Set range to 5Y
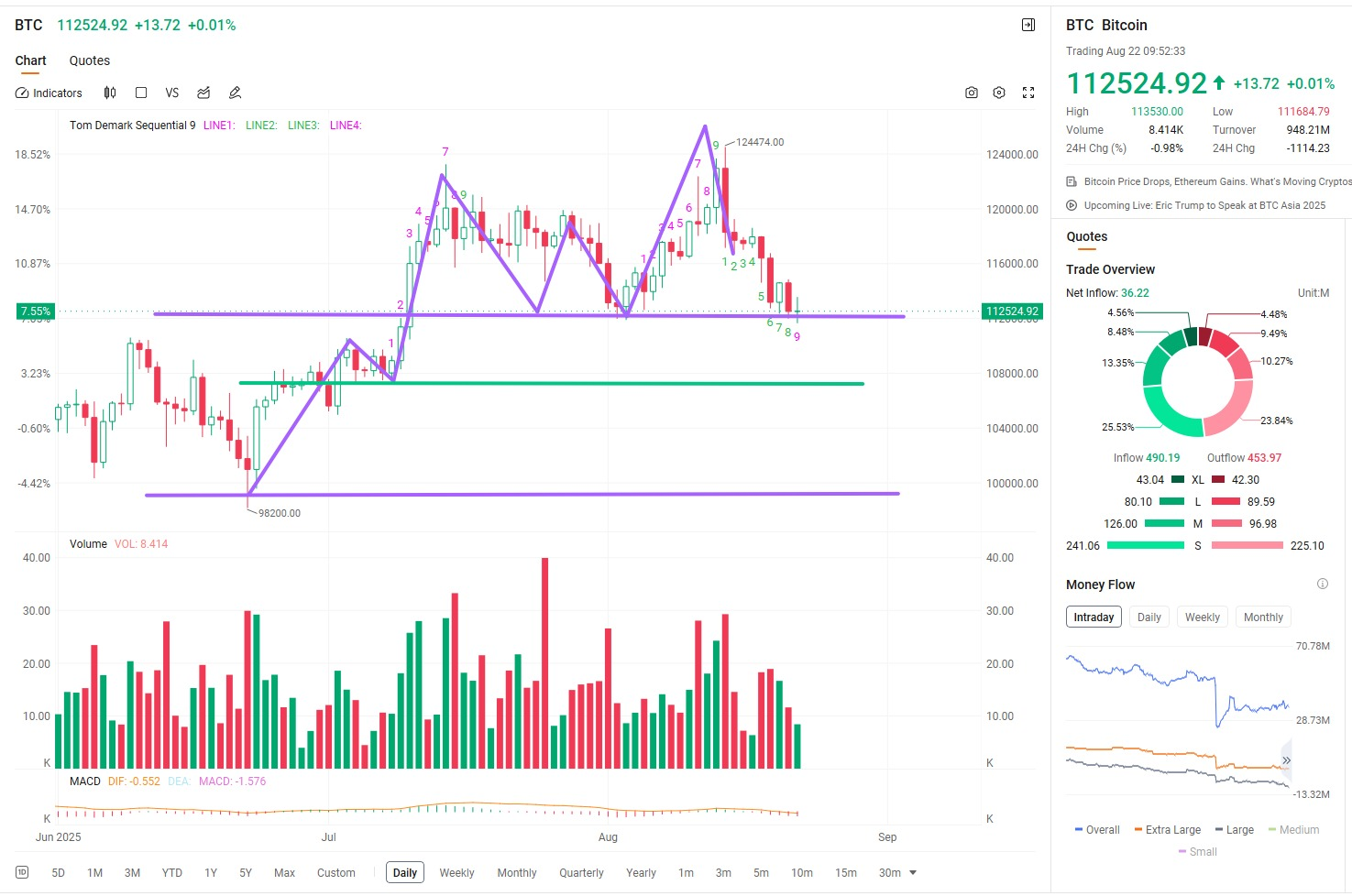The image size is (1352, 896). 246,872
